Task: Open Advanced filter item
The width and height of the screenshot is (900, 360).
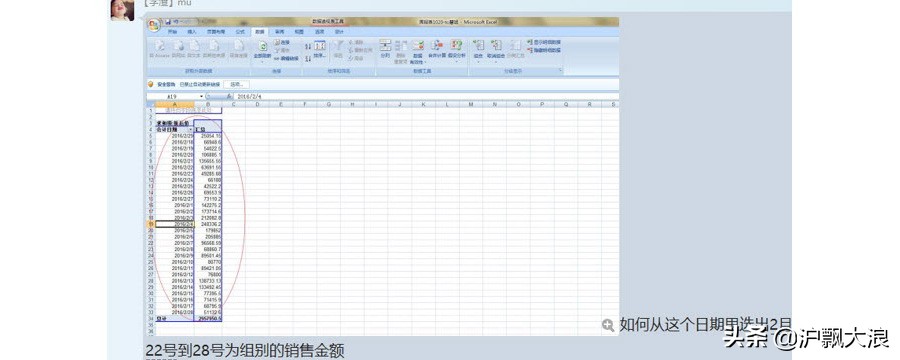Action: [356, 58]
